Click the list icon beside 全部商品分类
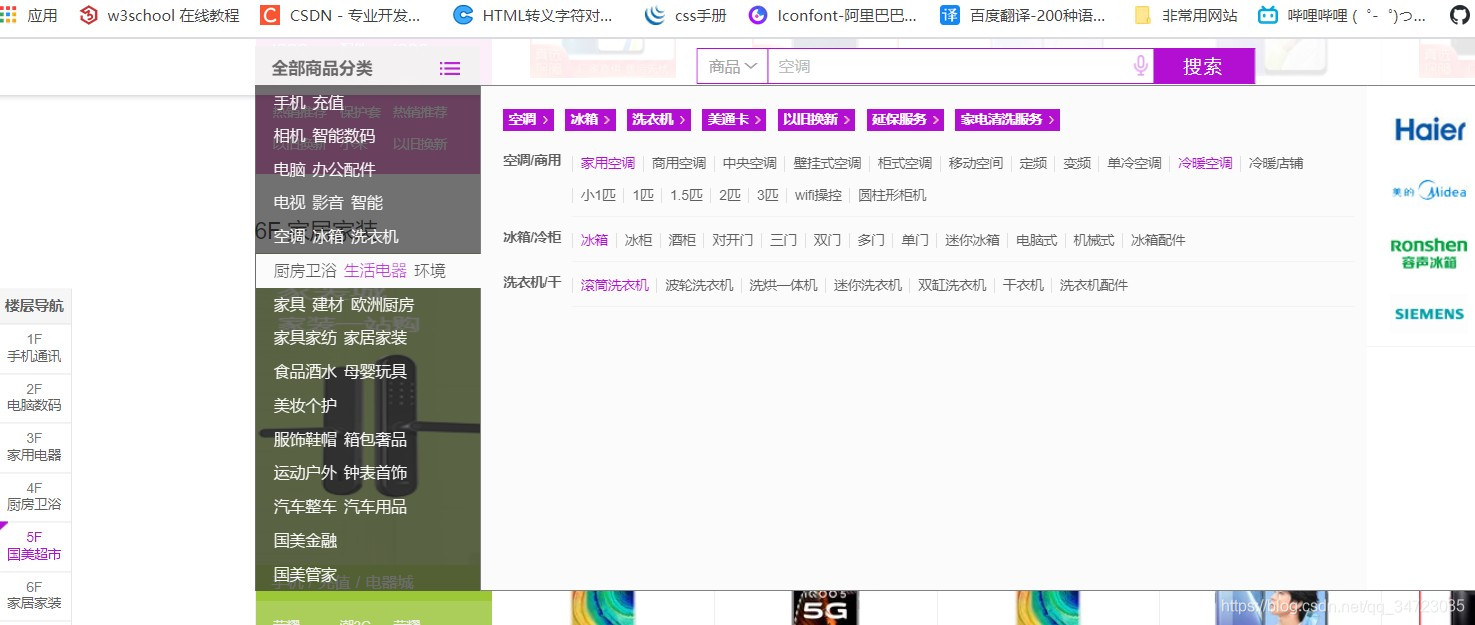The image size is (1475, 625). tap(450, 68)
